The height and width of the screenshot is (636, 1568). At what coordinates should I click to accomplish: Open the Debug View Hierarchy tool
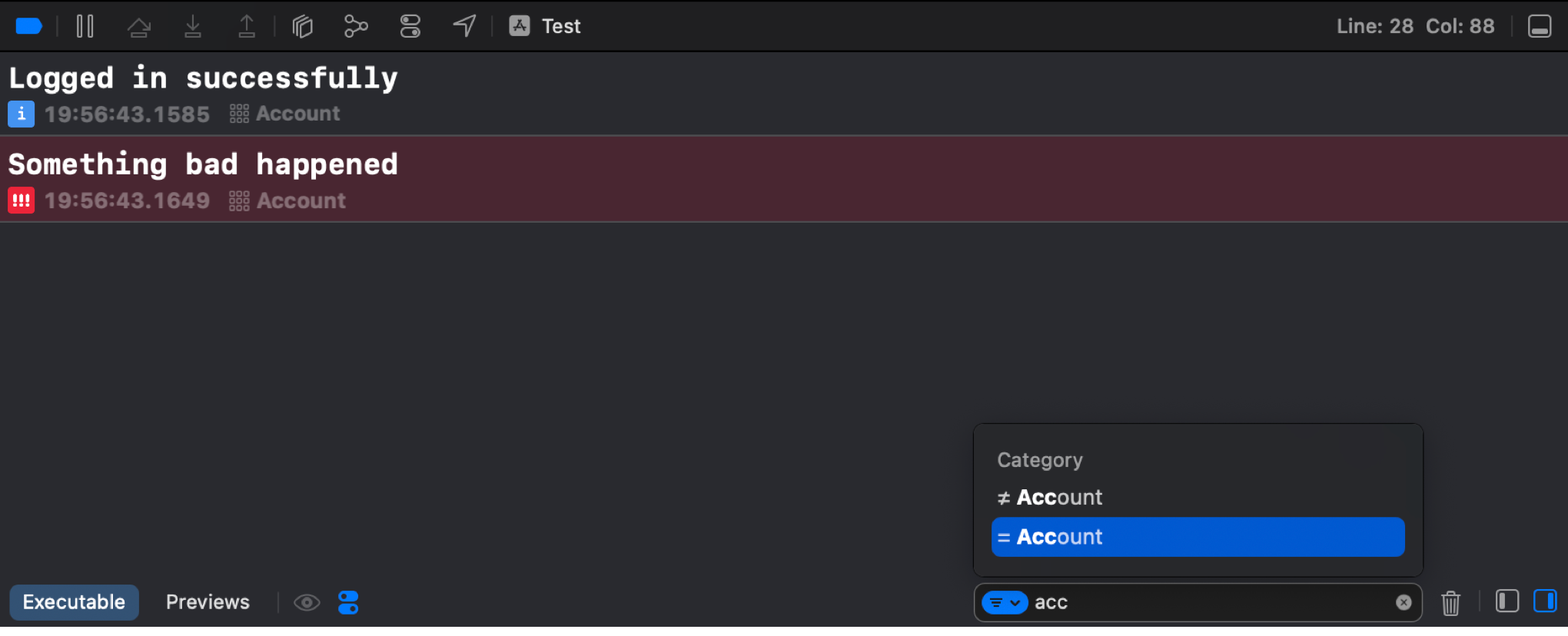coord(303,25)
